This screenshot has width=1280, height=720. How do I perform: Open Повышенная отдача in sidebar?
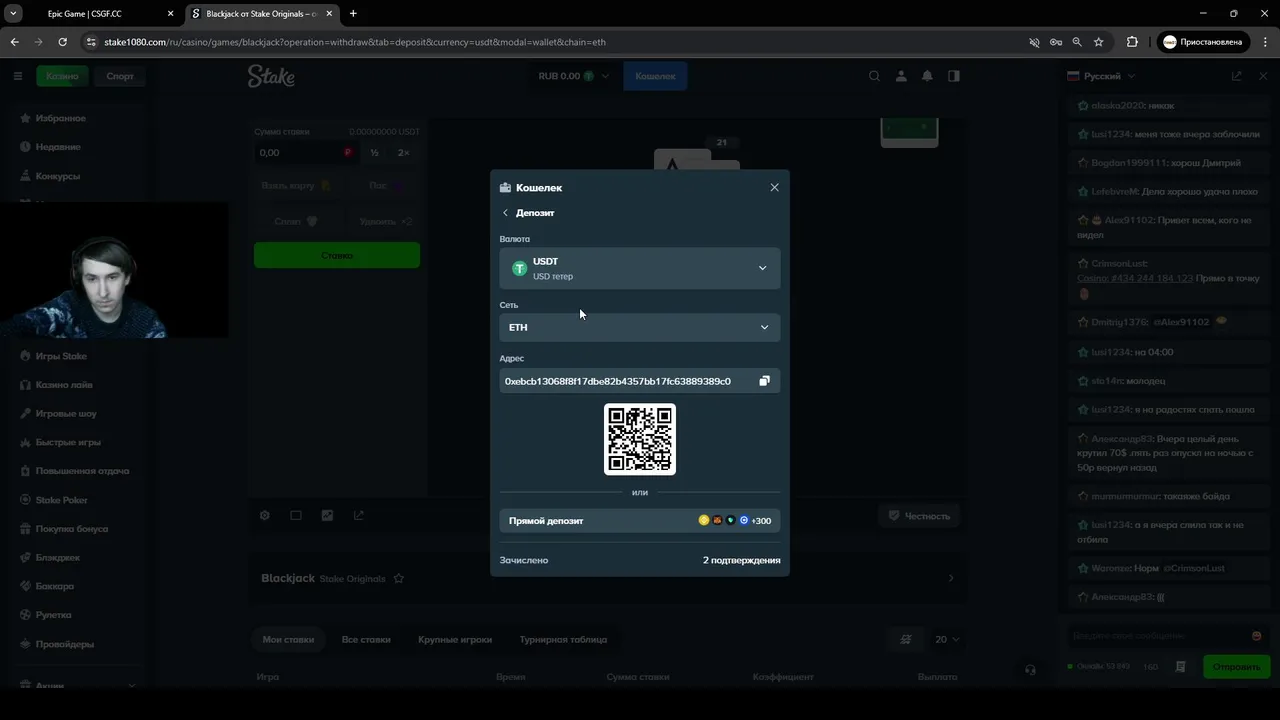(82, 471)
